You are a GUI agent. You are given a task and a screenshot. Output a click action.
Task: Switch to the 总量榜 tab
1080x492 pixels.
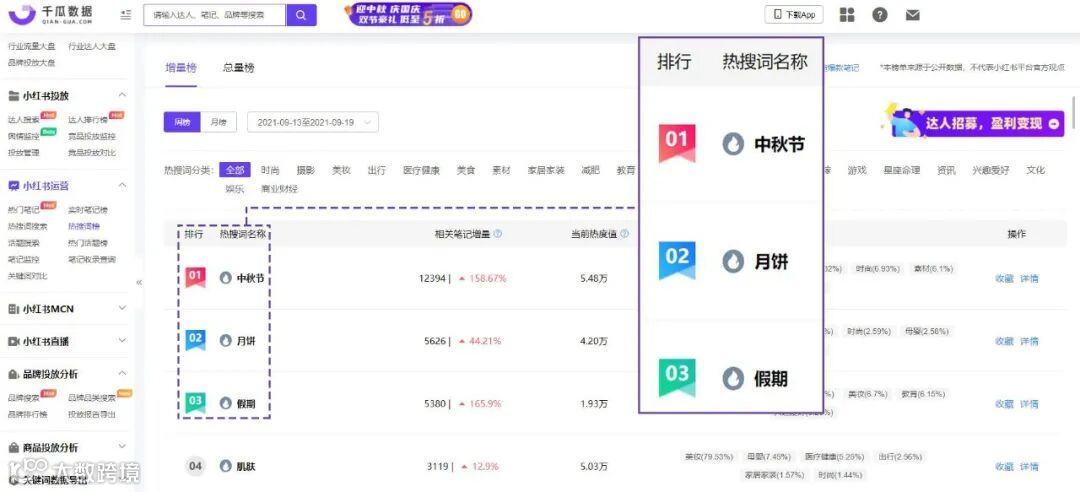pyautogui.click(x=238, y=68)
